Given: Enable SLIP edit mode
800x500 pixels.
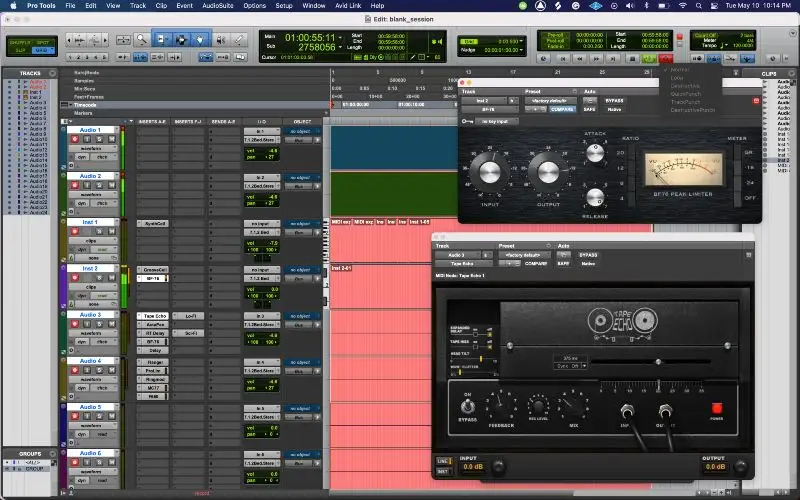Looking at the screenshot, I should pos(20,50).
